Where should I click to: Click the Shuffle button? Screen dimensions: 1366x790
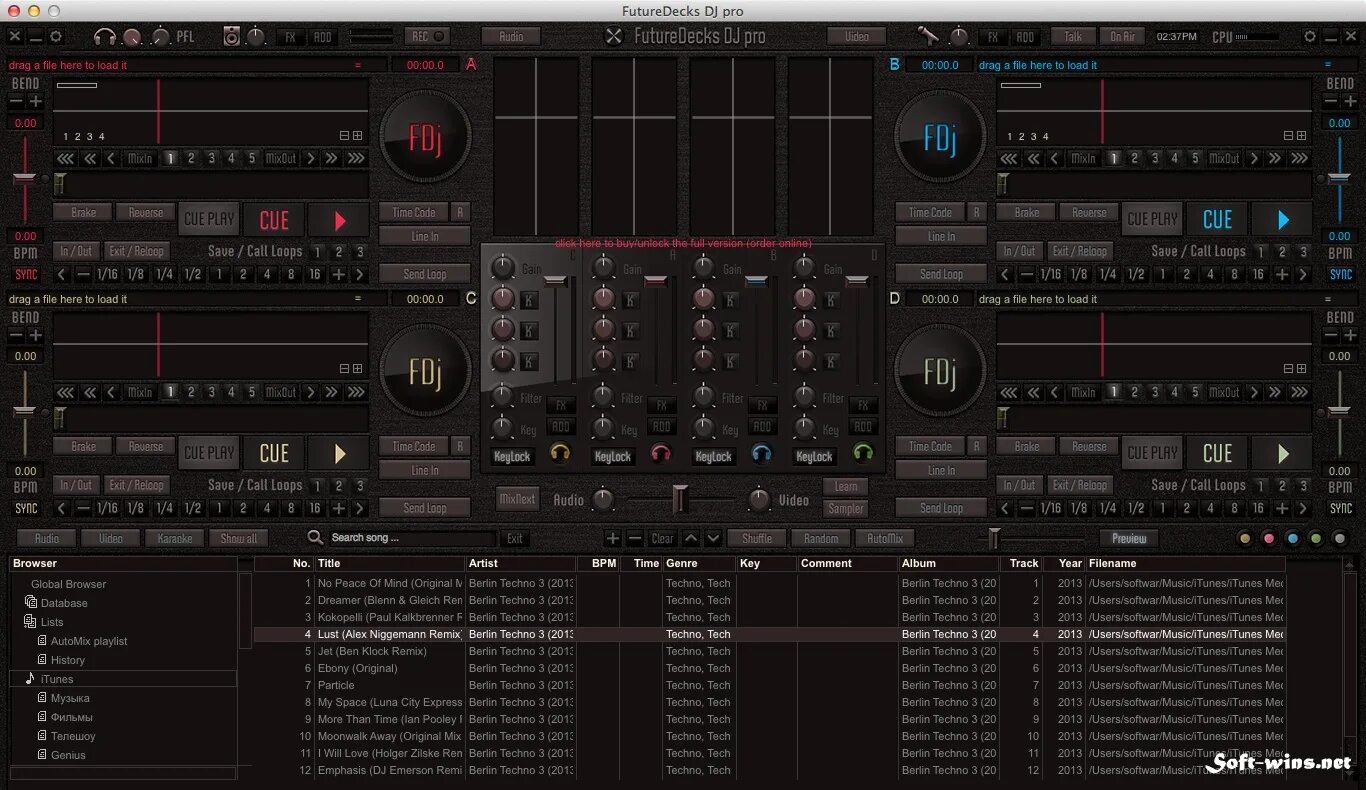click(x=757, y=538)
